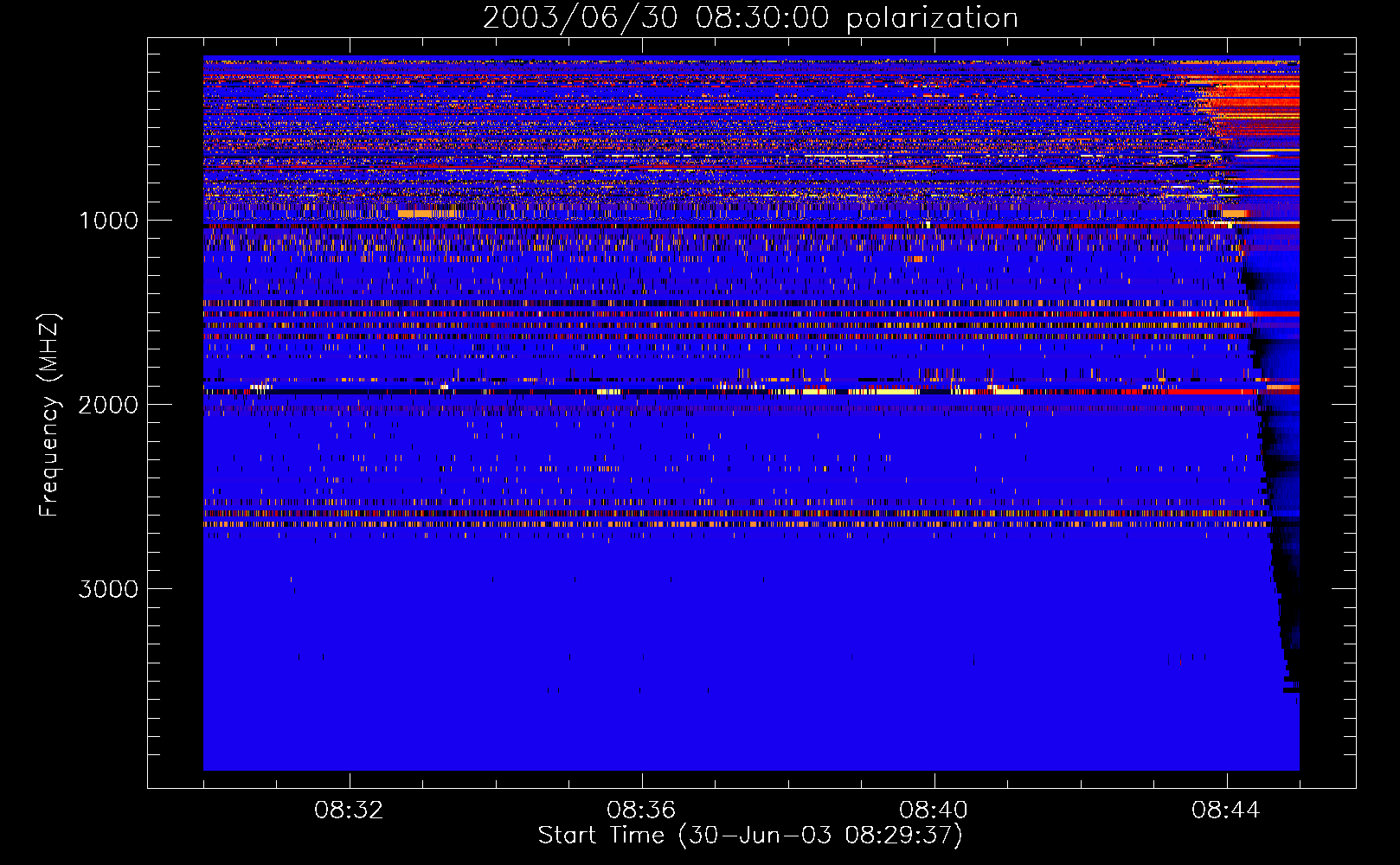1400x865 pixels.
Task: Select the 'Start Time (30-Jun-03 08:29:37)' label
Action: 750,836
